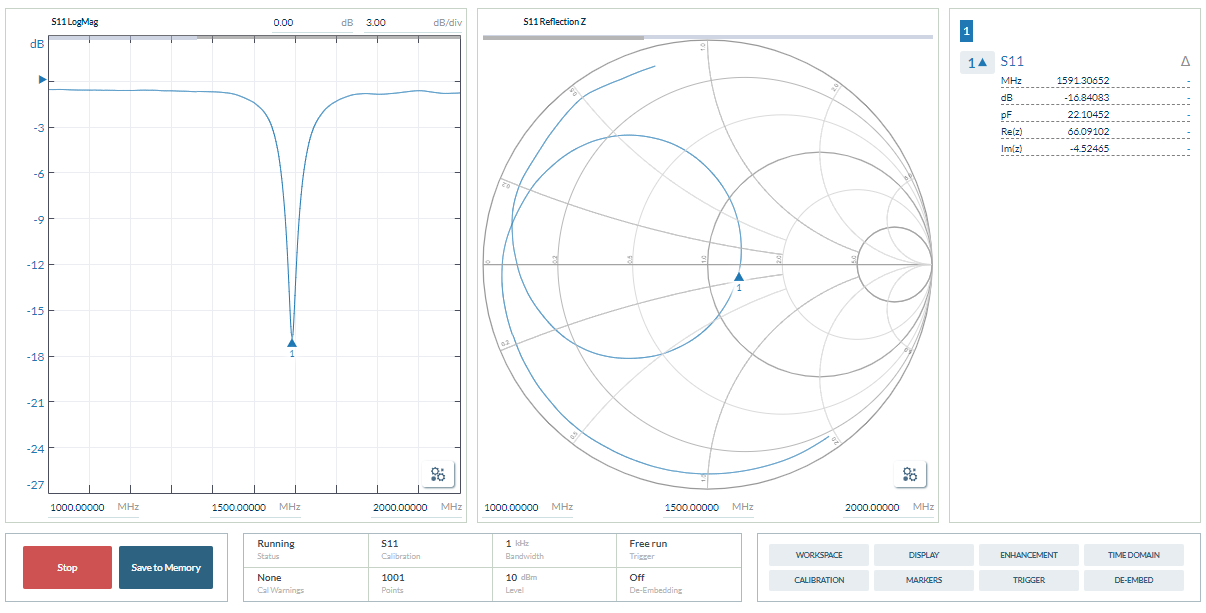
Task: Click the S11 Reflection Z trace title
Action: [x=555, y=21]
